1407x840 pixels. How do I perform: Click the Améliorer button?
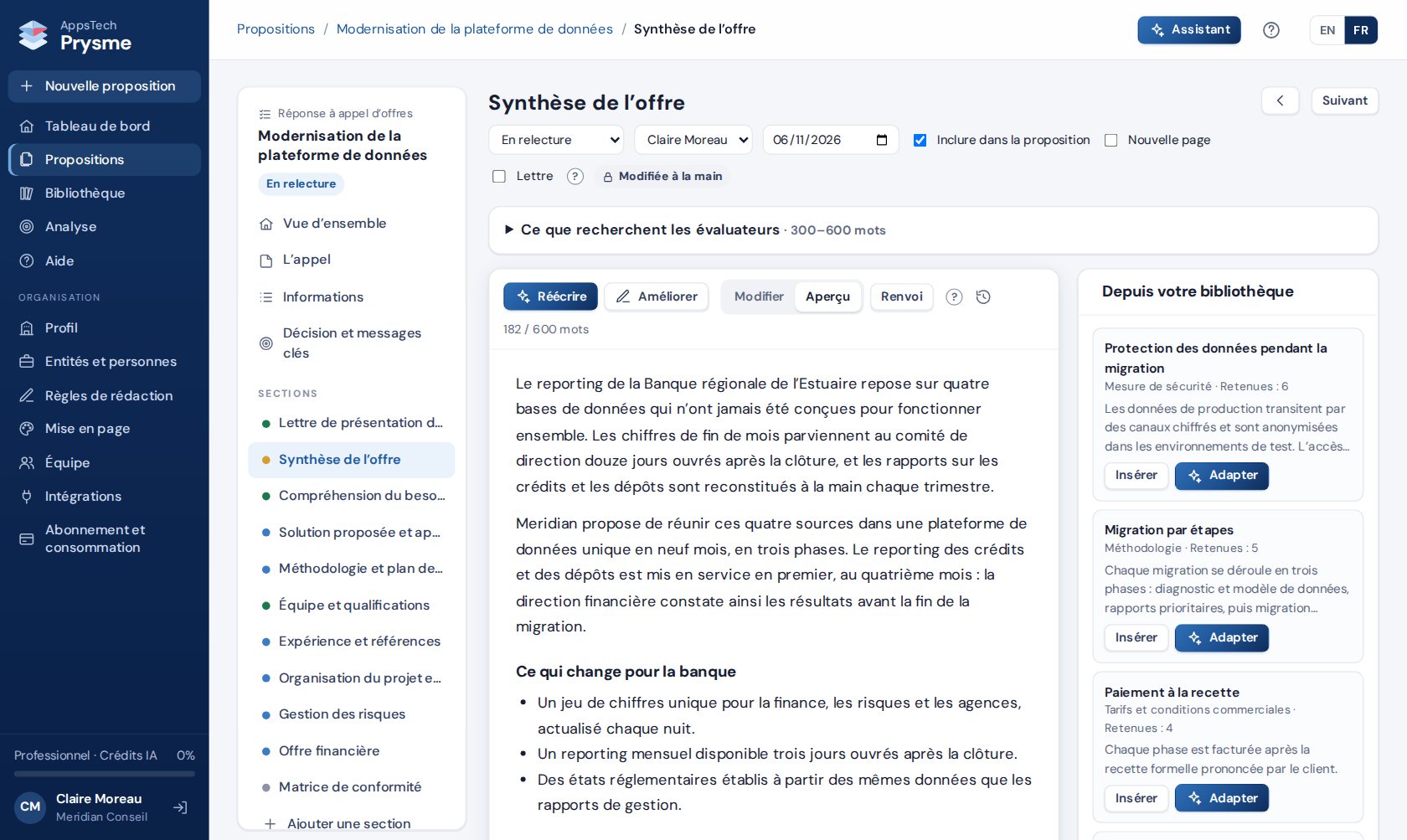pos(657,296)
